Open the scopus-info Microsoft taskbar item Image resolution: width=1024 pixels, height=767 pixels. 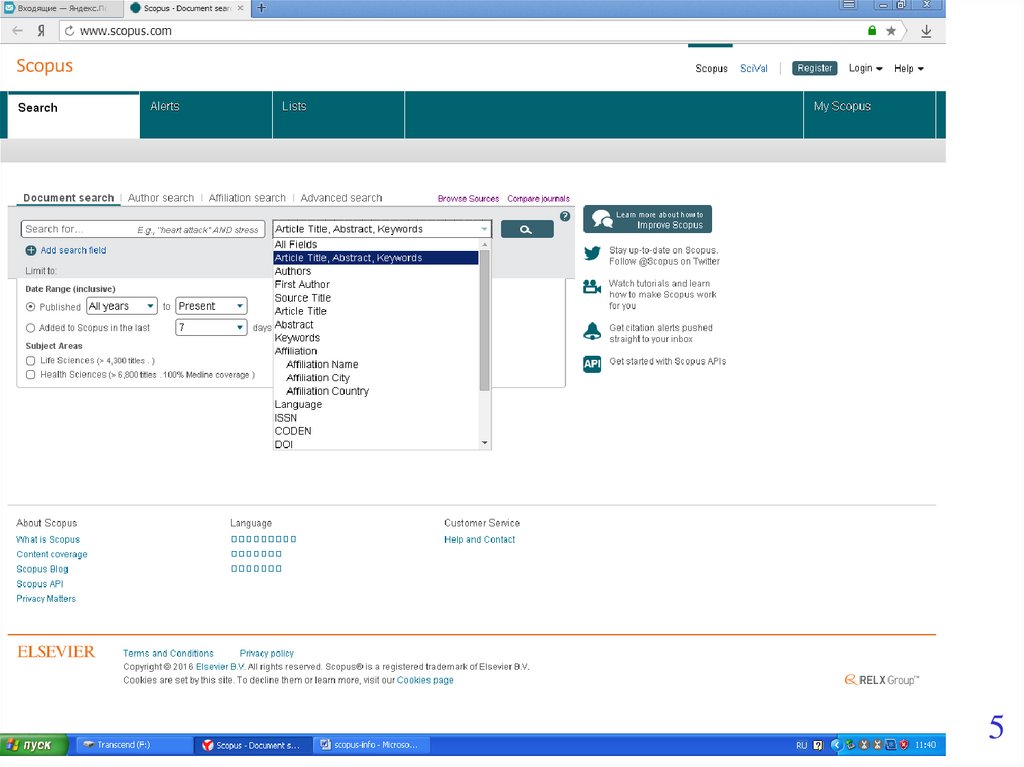(x=372, y=745)
